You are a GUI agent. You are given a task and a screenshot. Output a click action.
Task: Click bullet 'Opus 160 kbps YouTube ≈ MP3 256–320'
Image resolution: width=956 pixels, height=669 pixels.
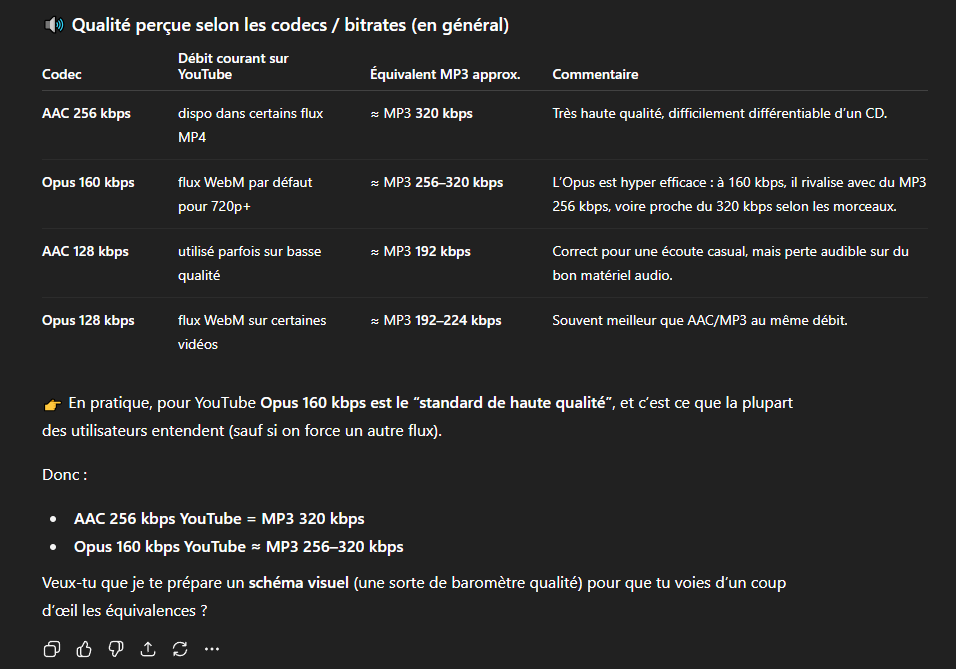[238, 547]
